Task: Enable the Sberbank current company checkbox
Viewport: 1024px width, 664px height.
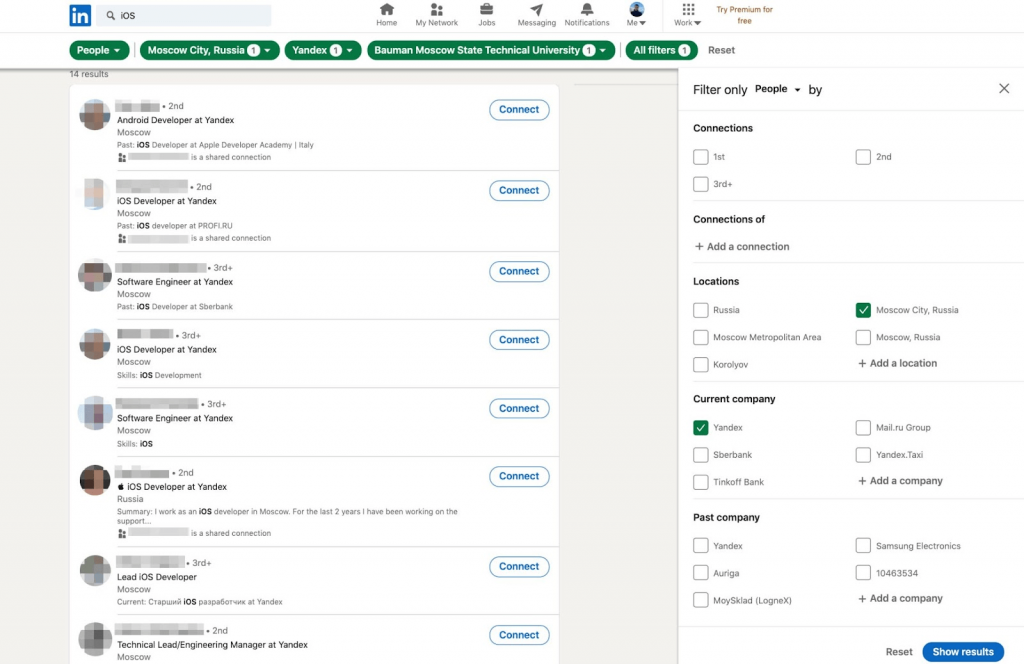Action: (701, 455)
